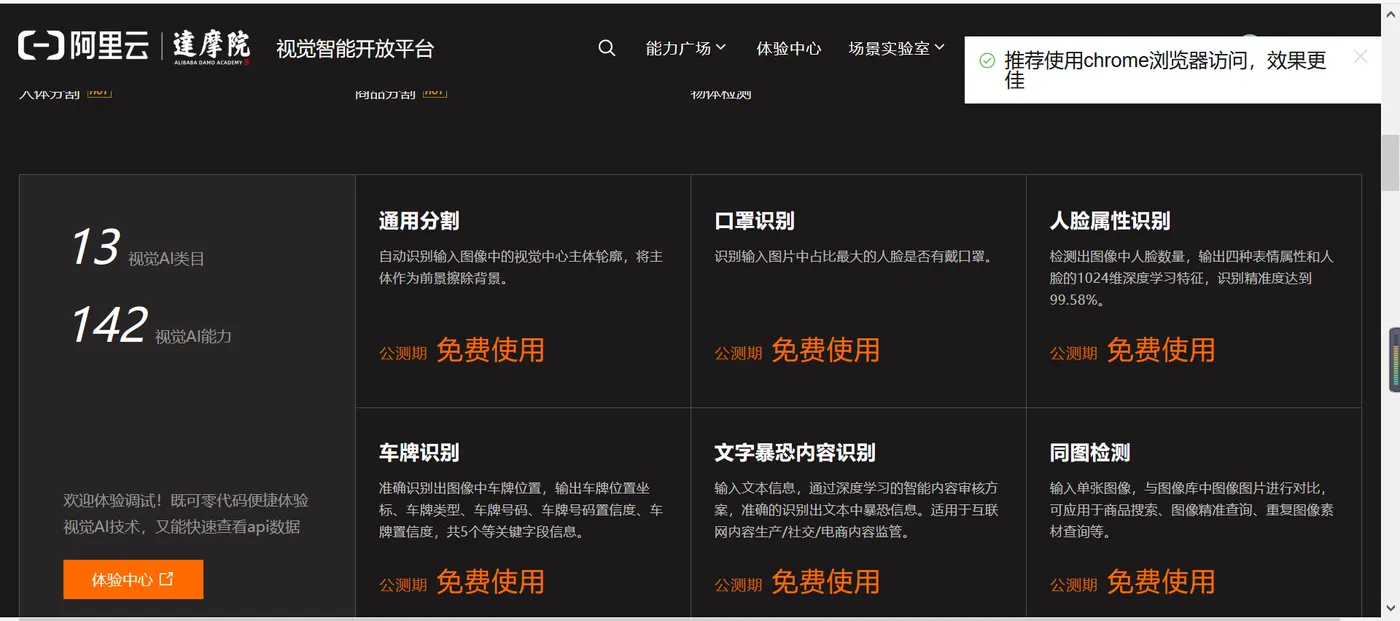
Task: Open the 通用分割 card title
Action: click(419, 221)
